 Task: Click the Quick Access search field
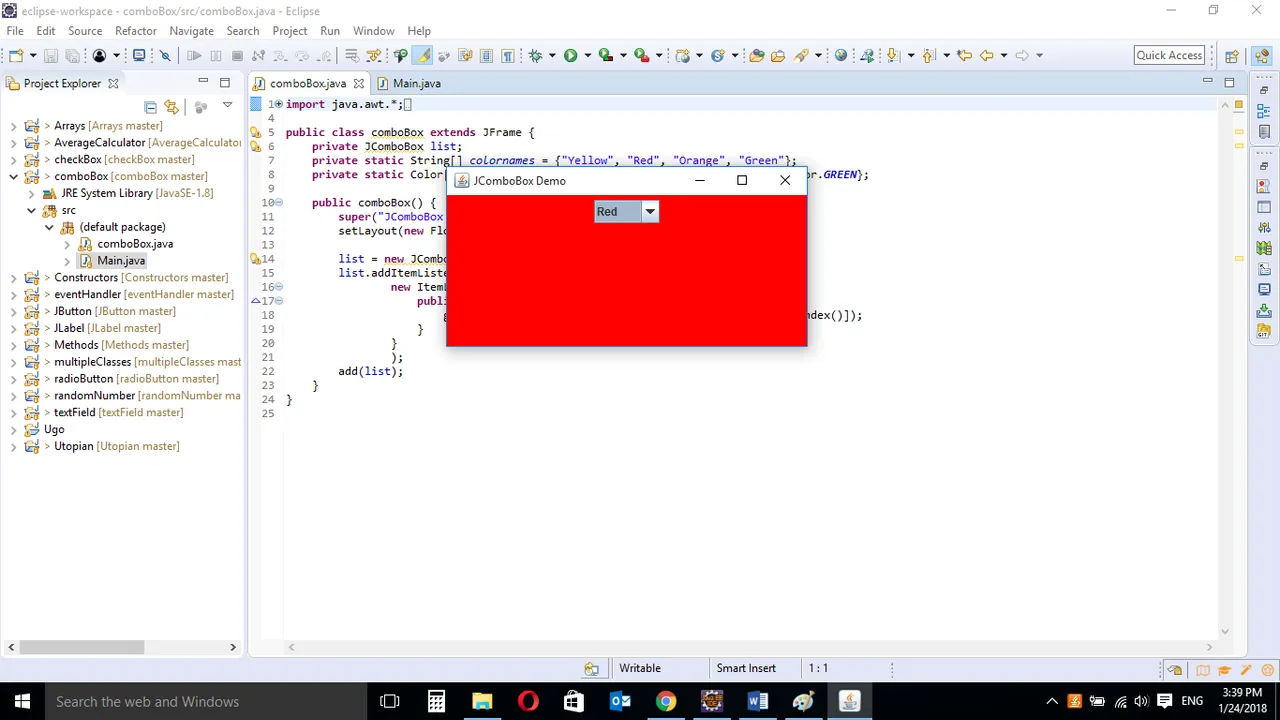click(1169, 56)
